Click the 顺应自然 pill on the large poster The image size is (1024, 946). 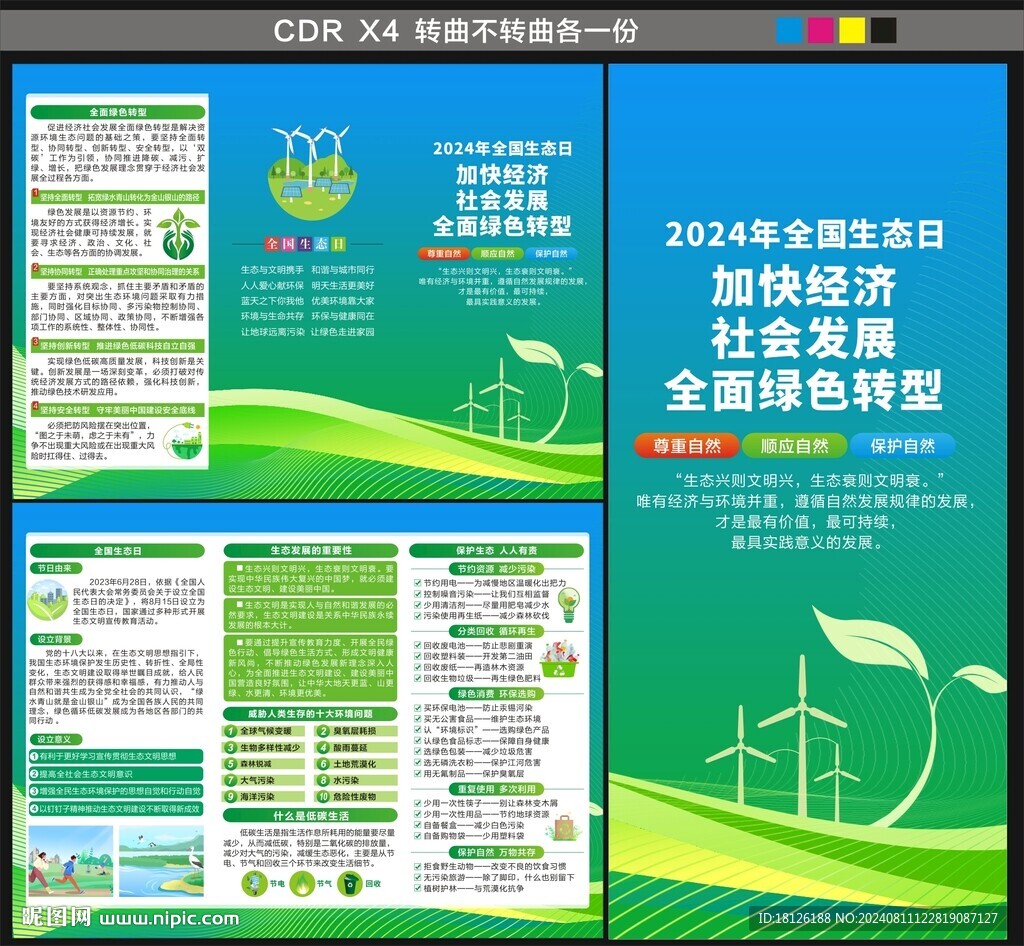point(794,446)
